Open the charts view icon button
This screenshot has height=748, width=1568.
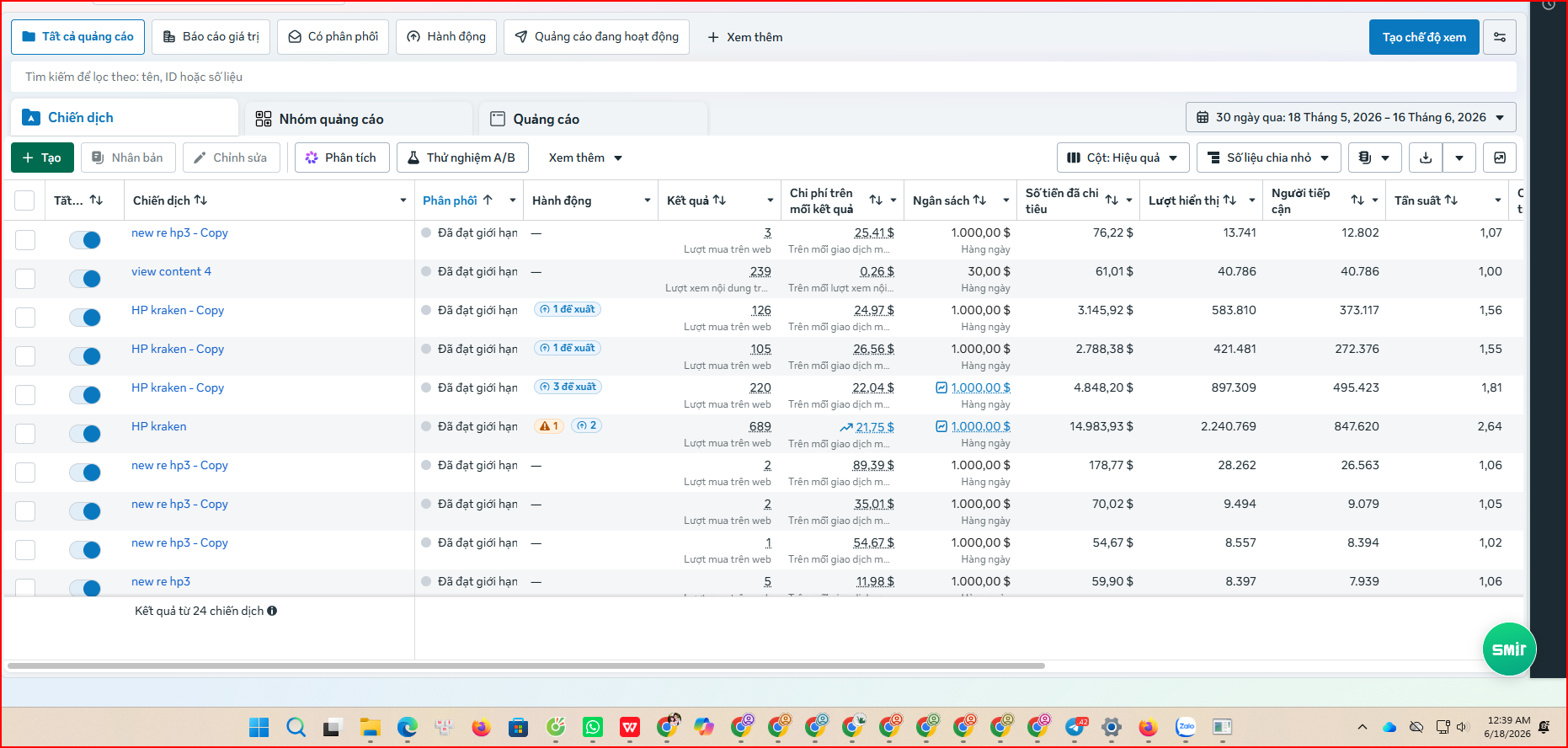[x=1500, y=158]
